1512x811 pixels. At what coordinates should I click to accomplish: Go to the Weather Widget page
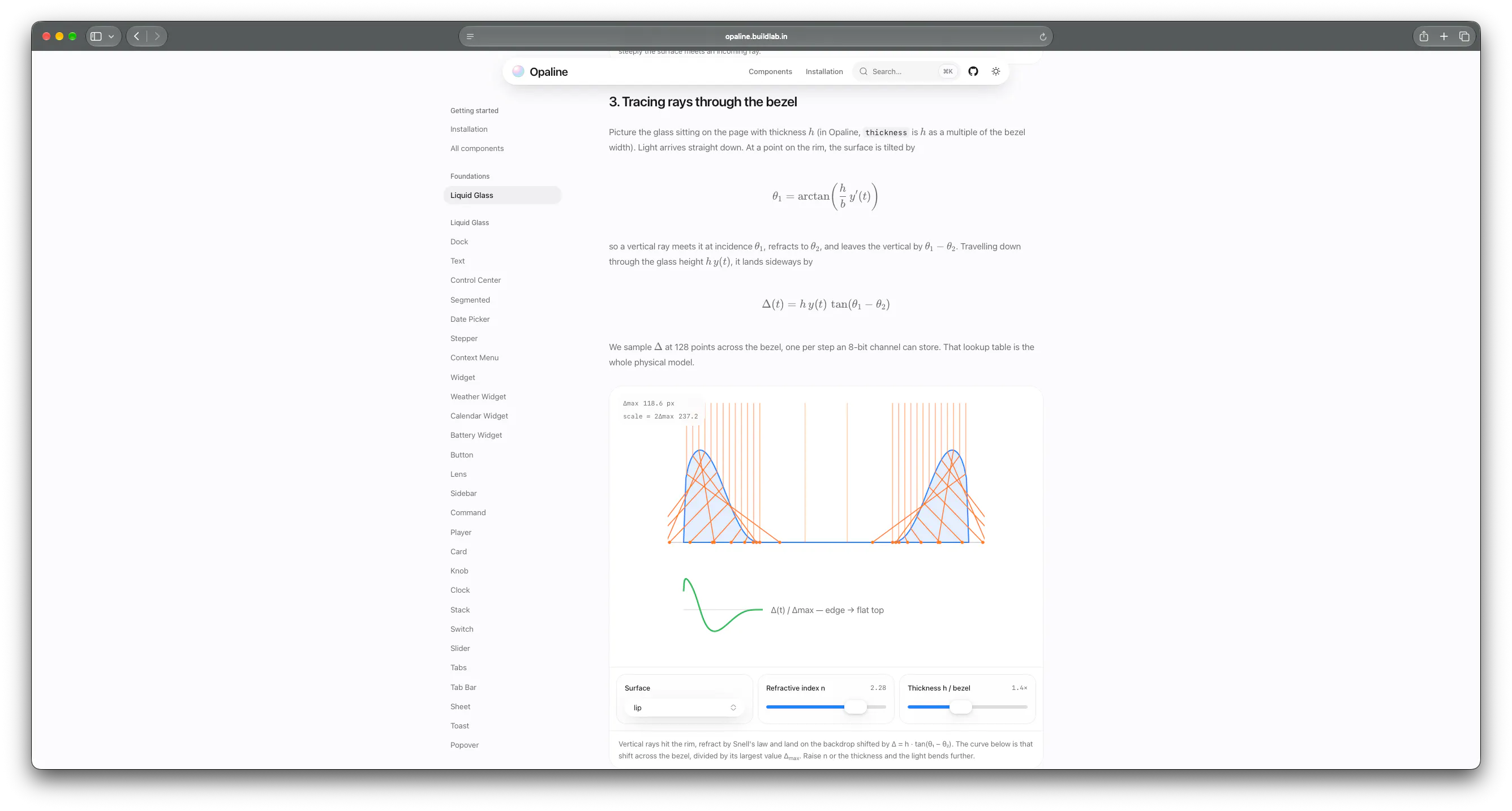(x=478, y=396)
